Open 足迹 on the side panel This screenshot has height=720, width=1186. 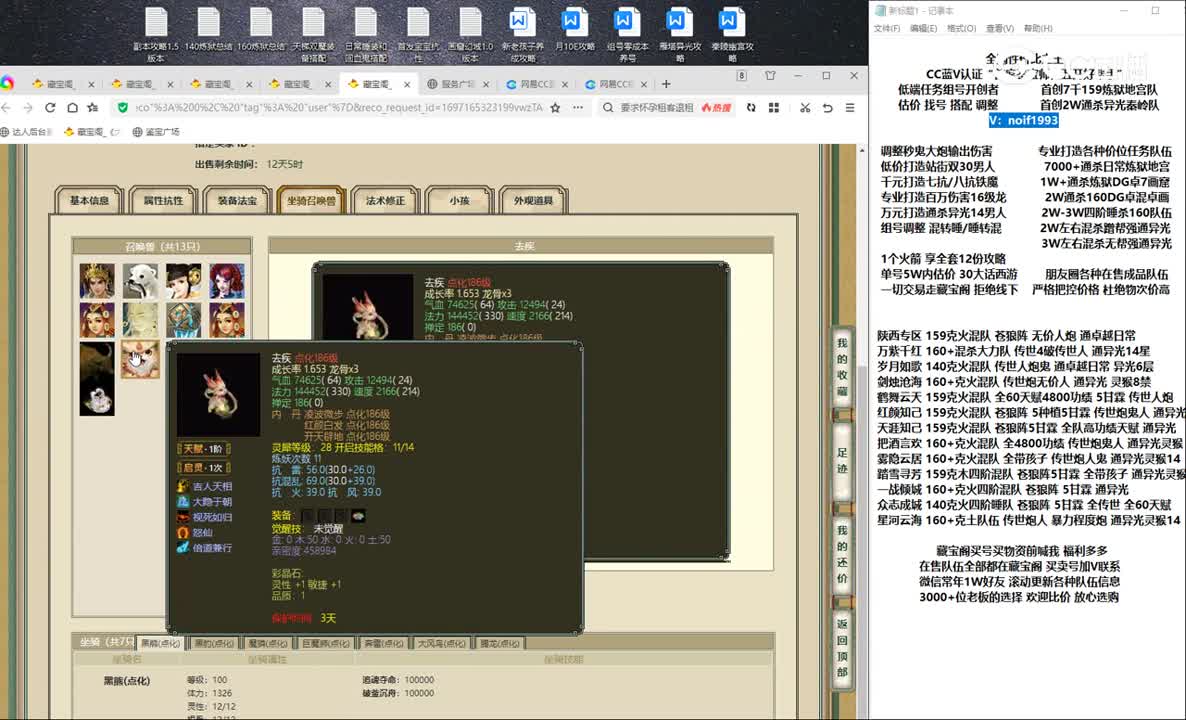(843, 461)
